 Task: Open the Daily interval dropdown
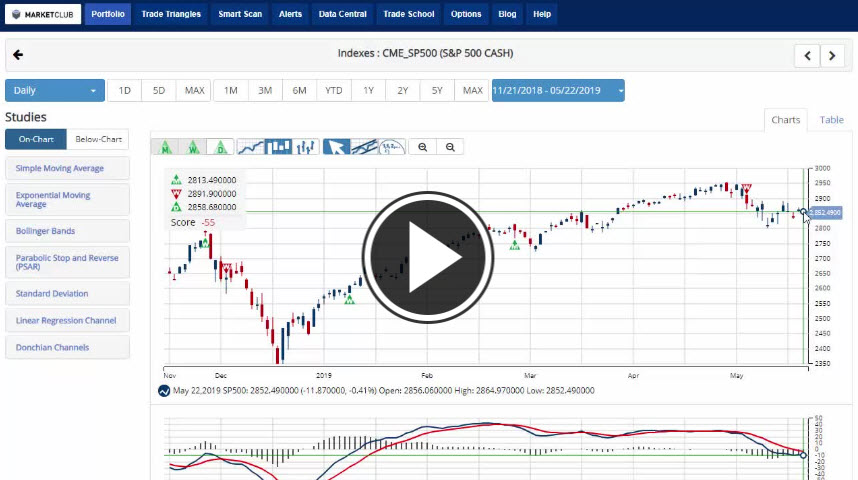(x=55, y=91)
